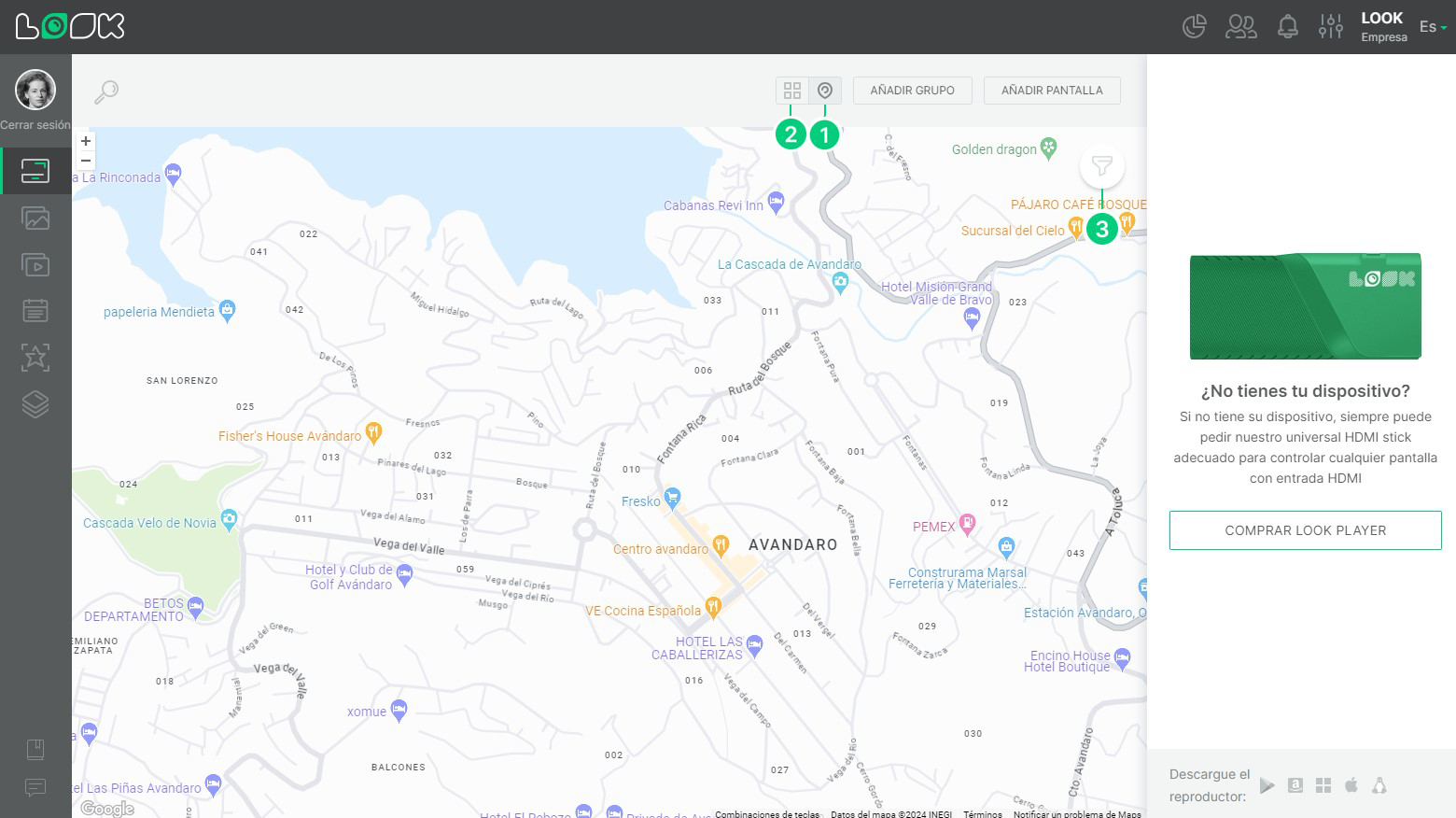This screenshot has width=1456, height=818.
Task: Open Términos link on map footer
Action: tap(983, 814)
